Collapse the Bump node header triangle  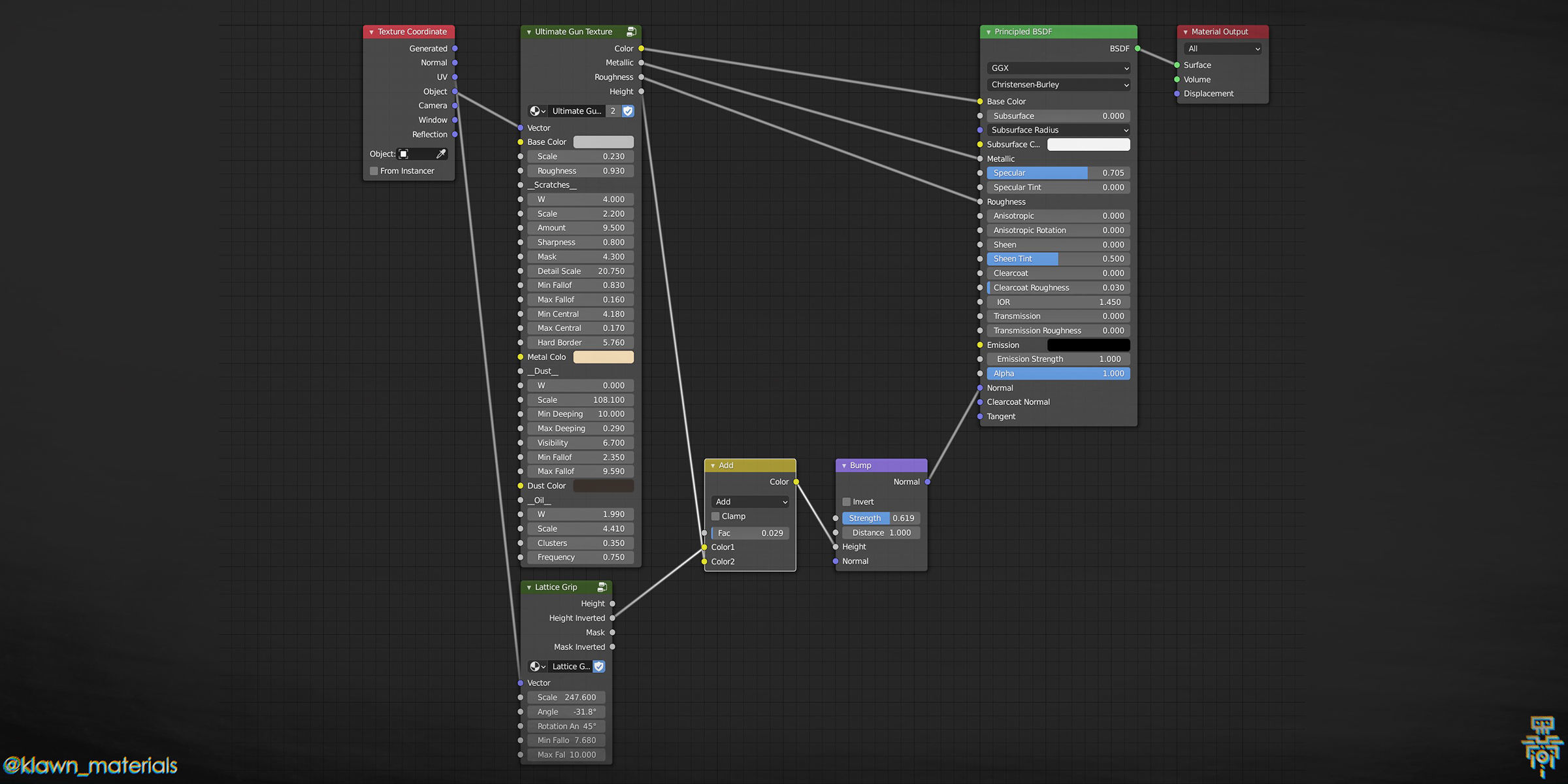coord(843,465)
